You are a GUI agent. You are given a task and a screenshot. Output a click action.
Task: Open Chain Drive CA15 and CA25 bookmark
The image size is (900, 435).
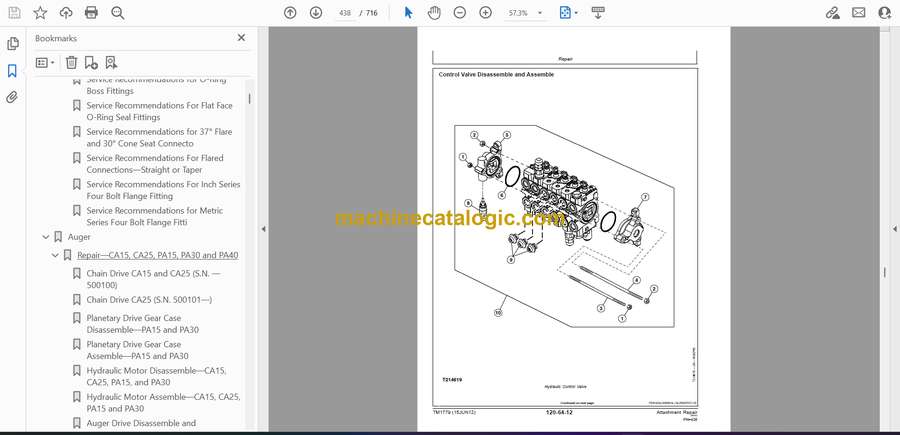(154, 279)
